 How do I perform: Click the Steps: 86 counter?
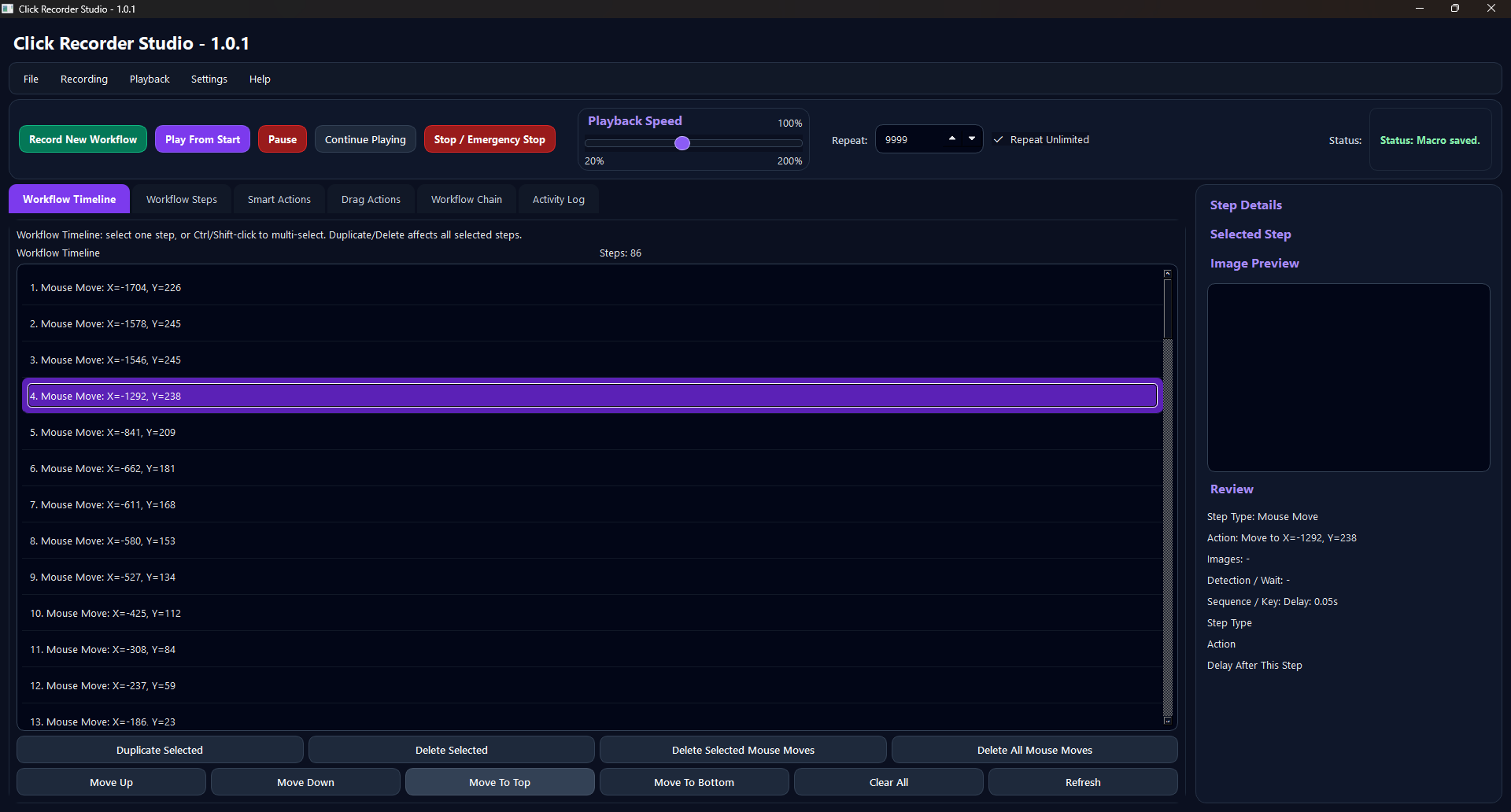(620, 253)
